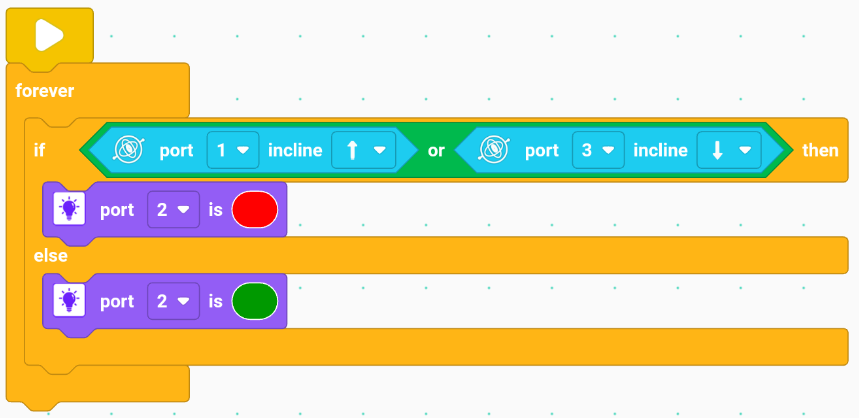Click the light bulb icon on green light block
859x418 pixels.
click(x=69, y=300)
